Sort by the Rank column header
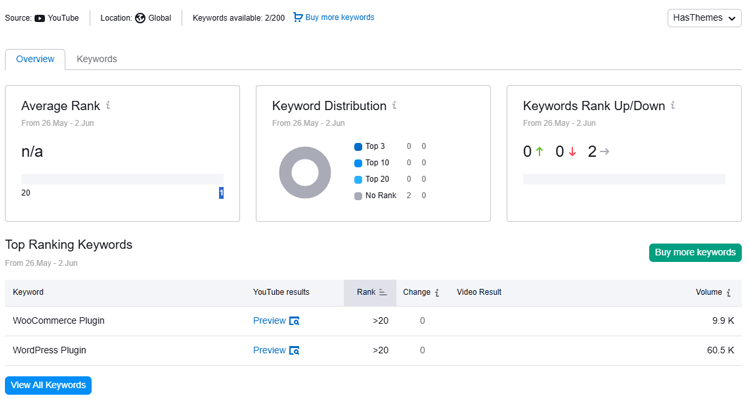 pos(370,292)
